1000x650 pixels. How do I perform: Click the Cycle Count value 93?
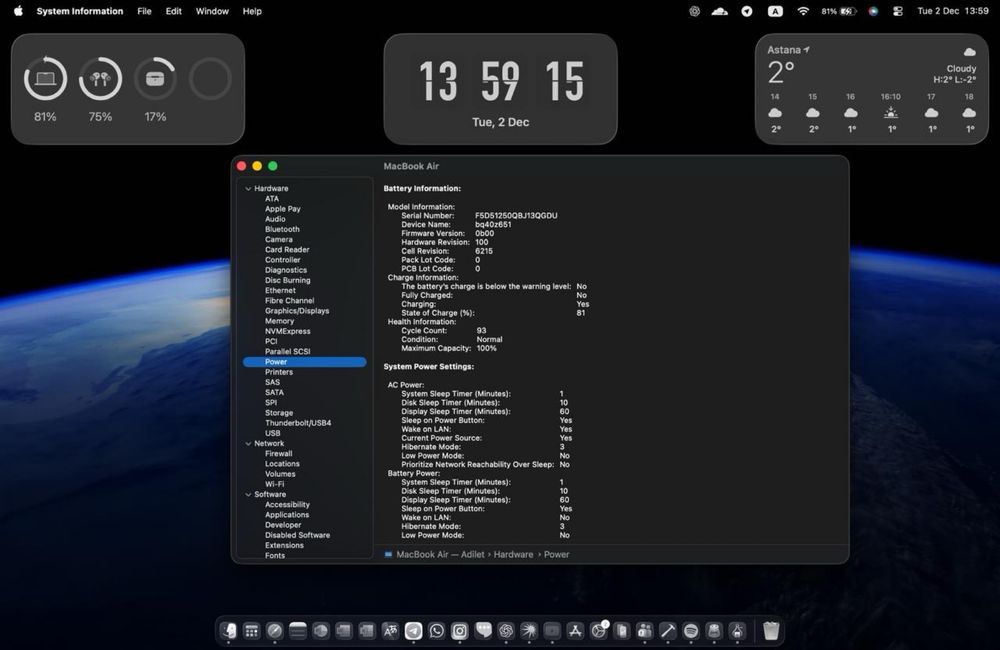(x=482, y=330)
